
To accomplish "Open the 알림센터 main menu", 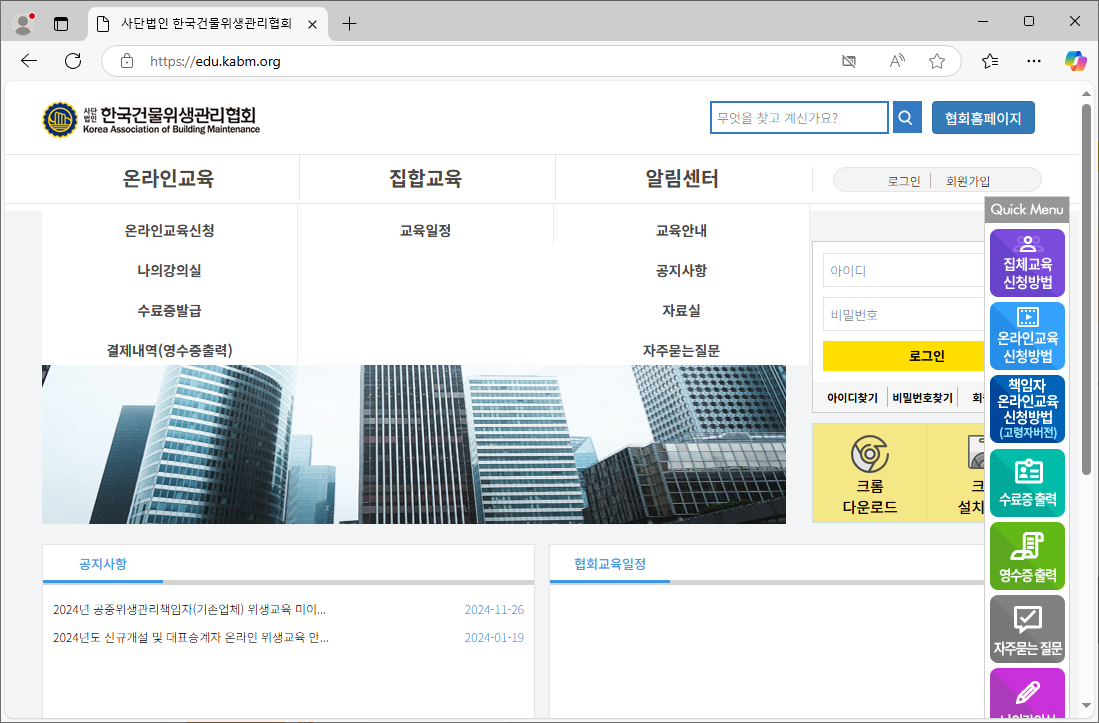I will (x=681, y=178).
